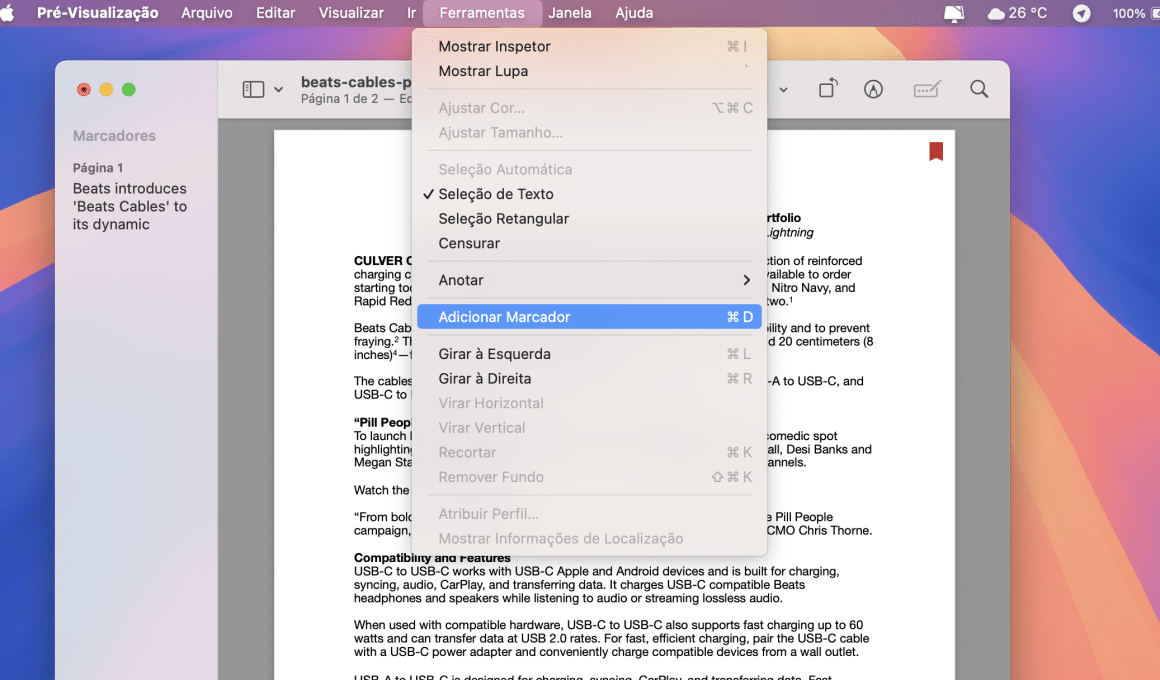
Task: Toggle the checked Seleção de Texto option
Action: pos(590,194)
